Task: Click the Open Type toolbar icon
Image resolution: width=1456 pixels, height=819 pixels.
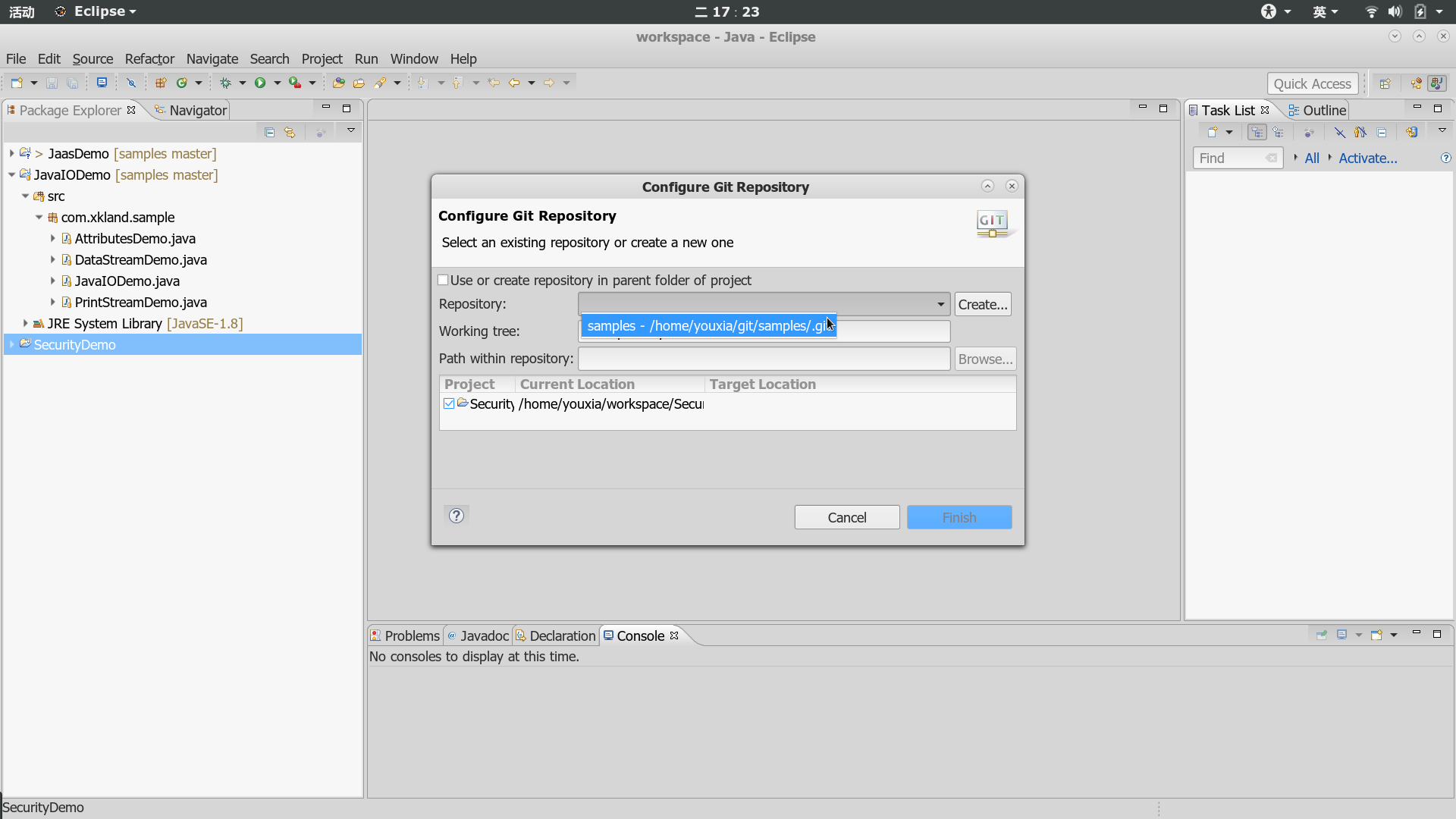Action: (339, 83)
